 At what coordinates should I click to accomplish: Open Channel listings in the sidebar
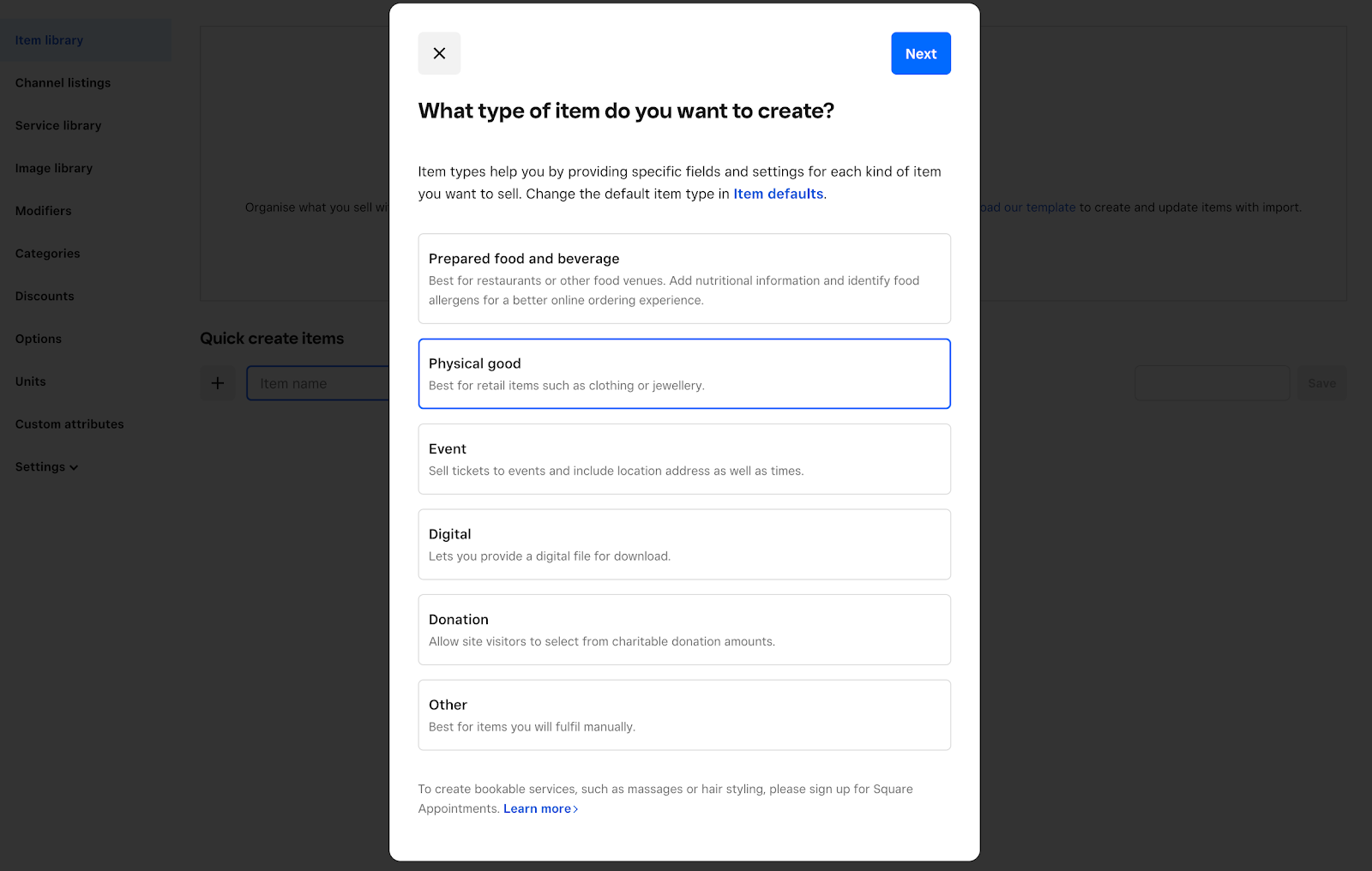click(x=63, y=83)
